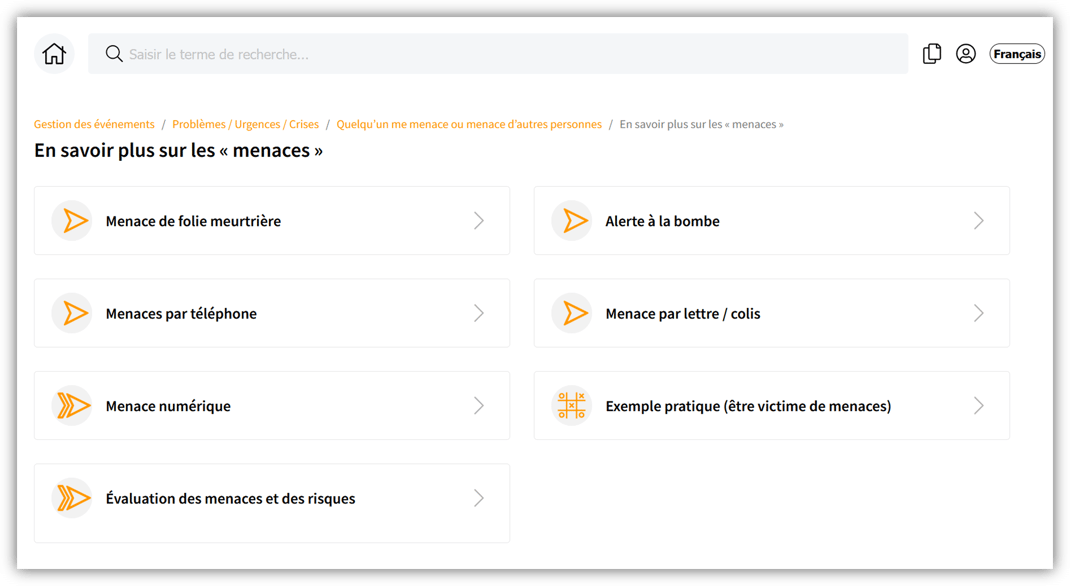Click the search magnifier icon

(114, 54)
